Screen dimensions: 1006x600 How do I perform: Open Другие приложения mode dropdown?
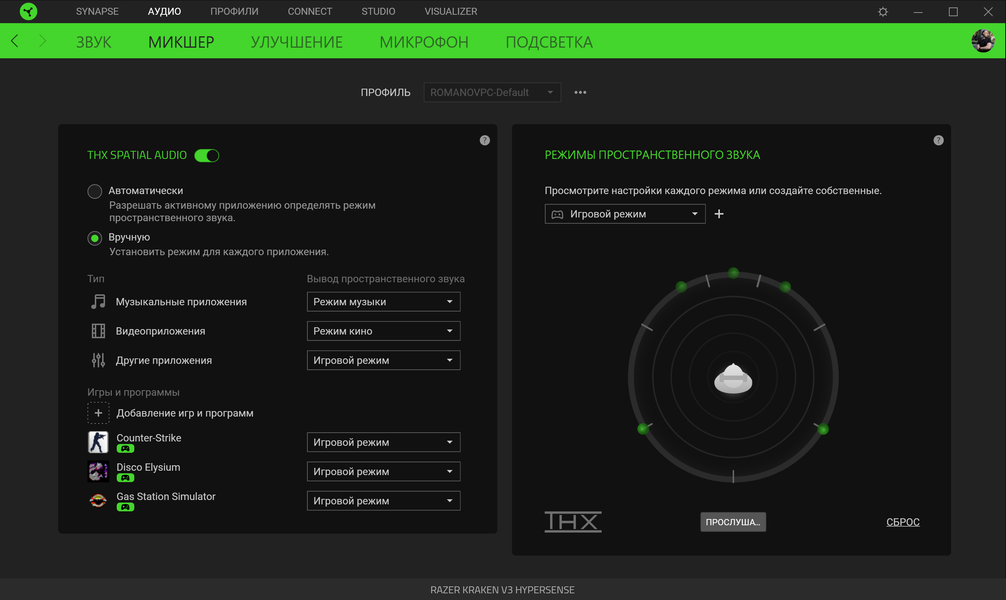click(384, 360)
